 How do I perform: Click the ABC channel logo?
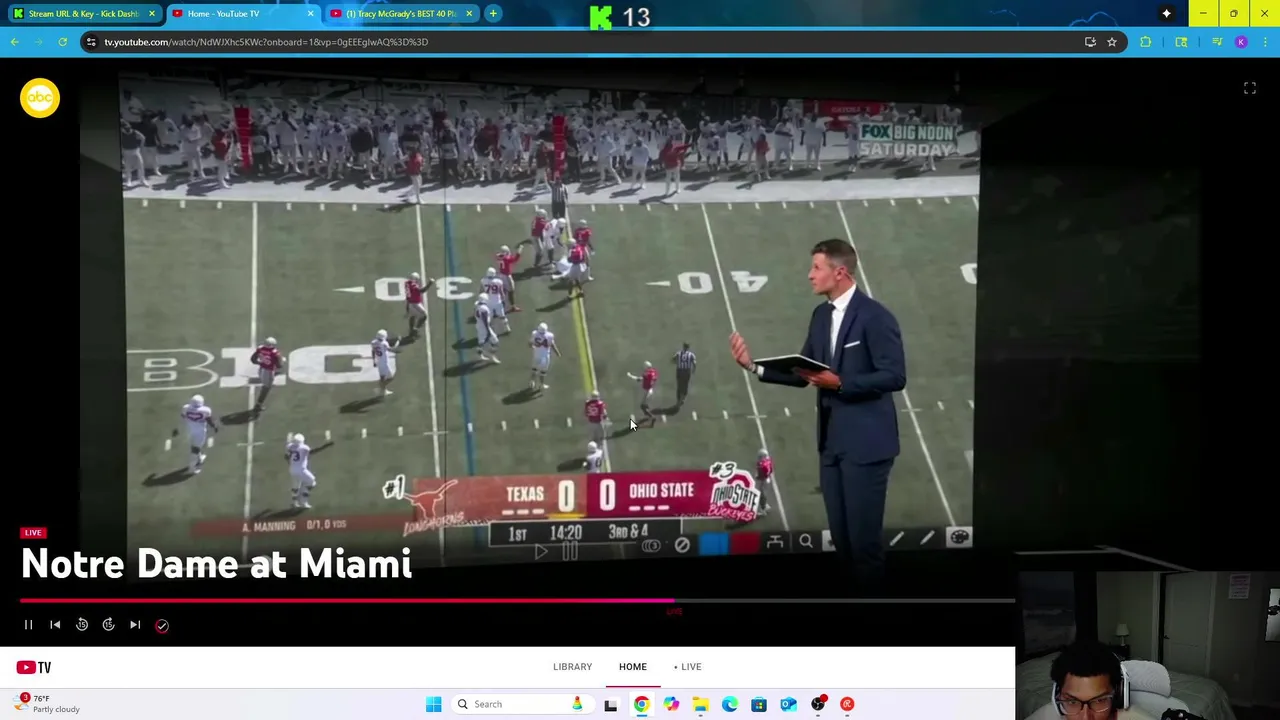pos(40,98)
